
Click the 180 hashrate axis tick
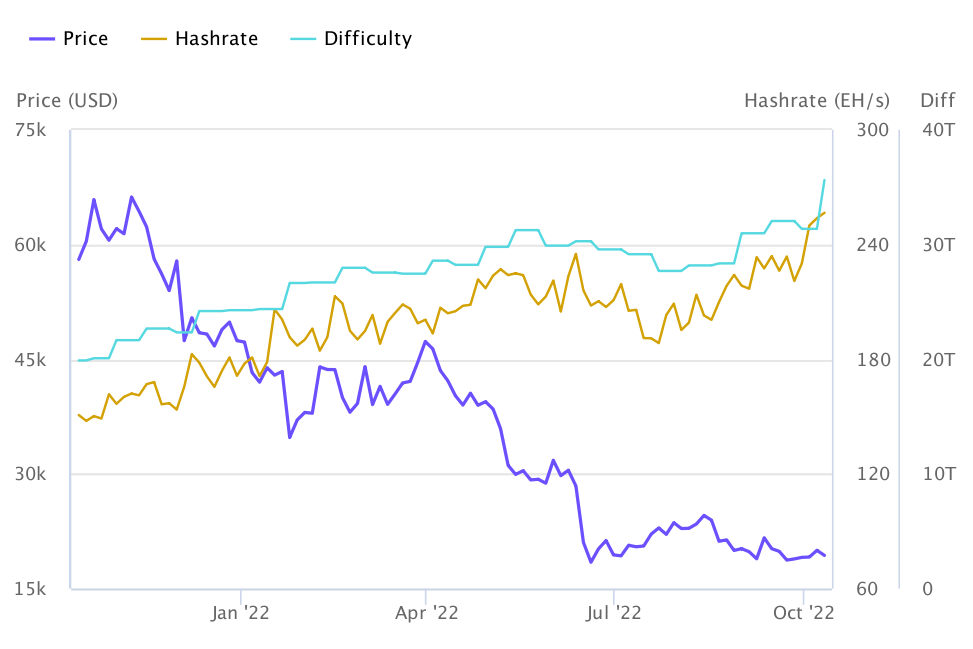[x=873, y=360]
